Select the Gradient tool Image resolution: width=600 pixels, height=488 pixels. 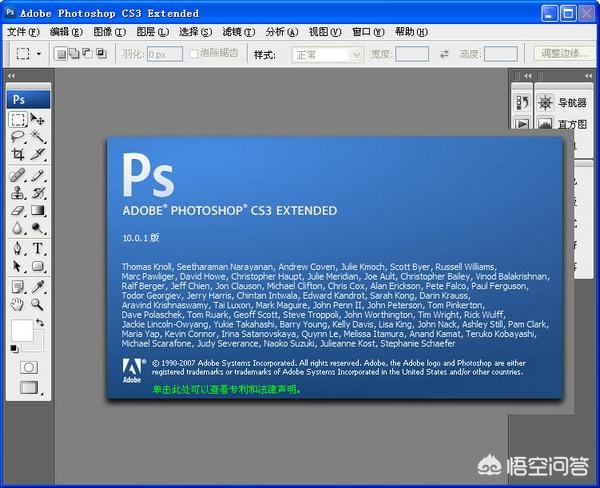click(38, 210)
